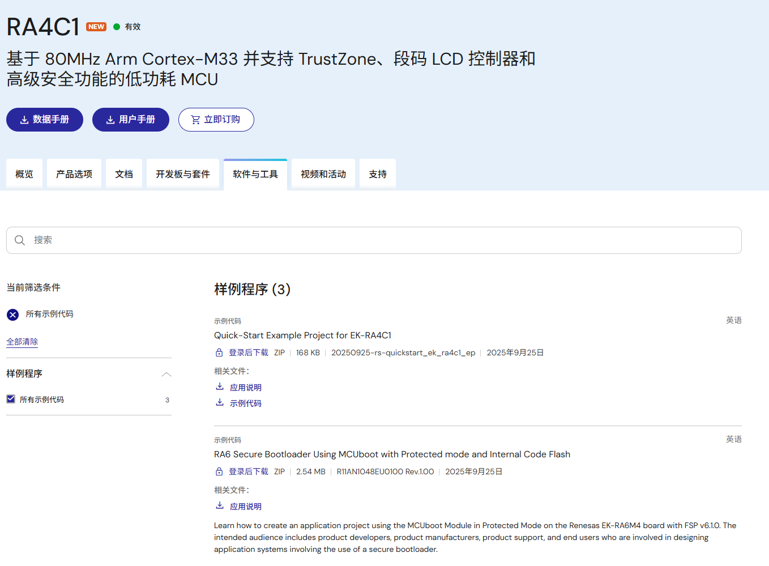Click the 用户手册 button
This screenshot has height=566, width=769.
[x=130, y=120]
